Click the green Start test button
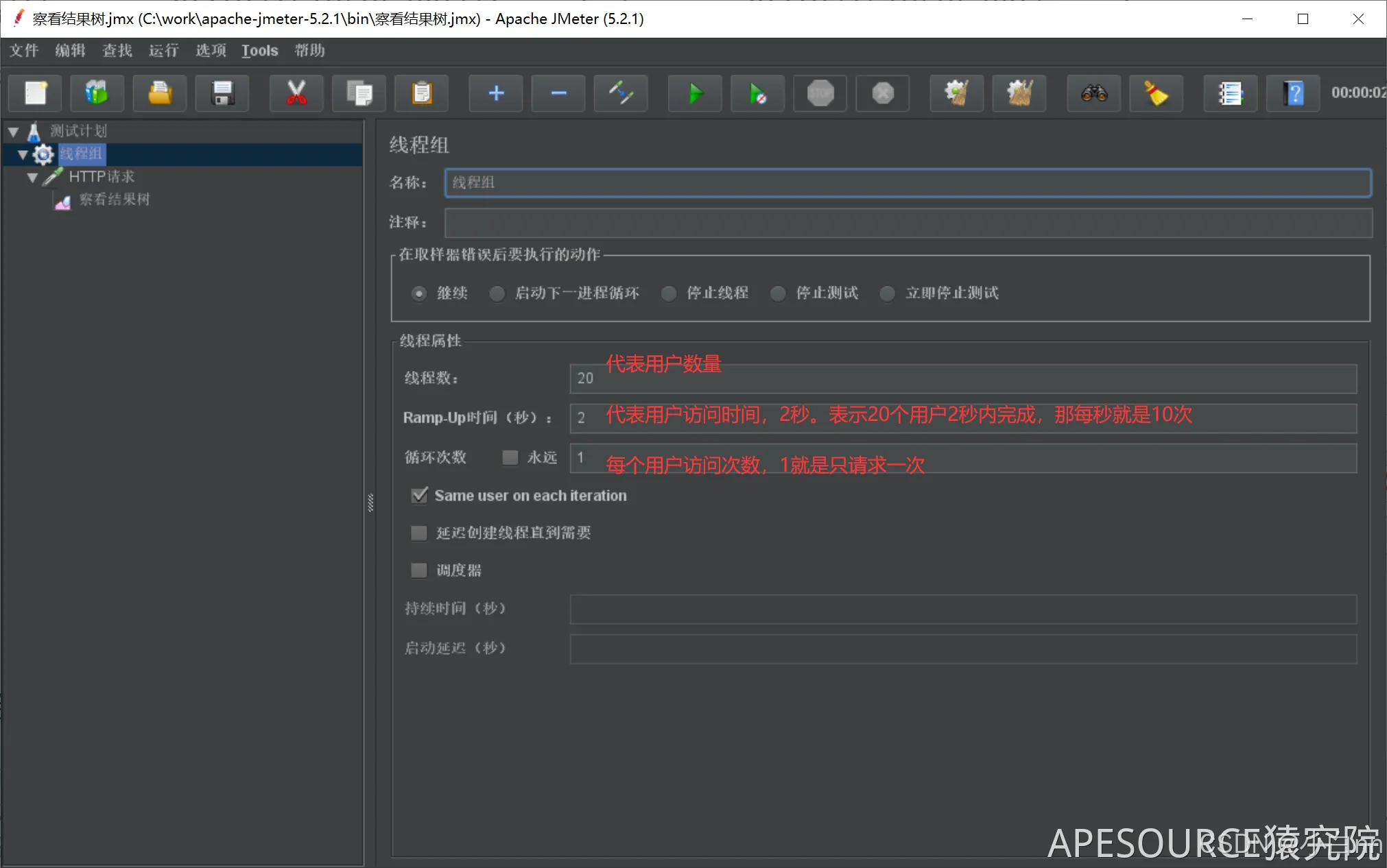This screenshot has height=868, width=1387. pos(695,93)
